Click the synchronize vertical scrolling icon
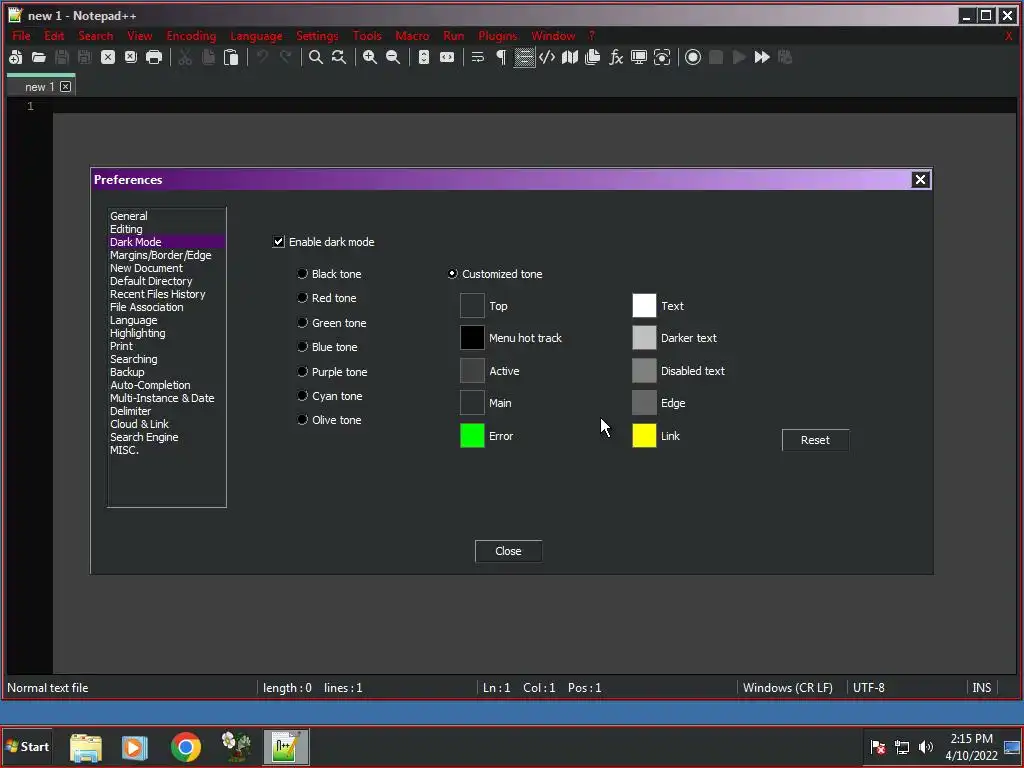This screenshot has width=1024, height=768. click(424, 57)
